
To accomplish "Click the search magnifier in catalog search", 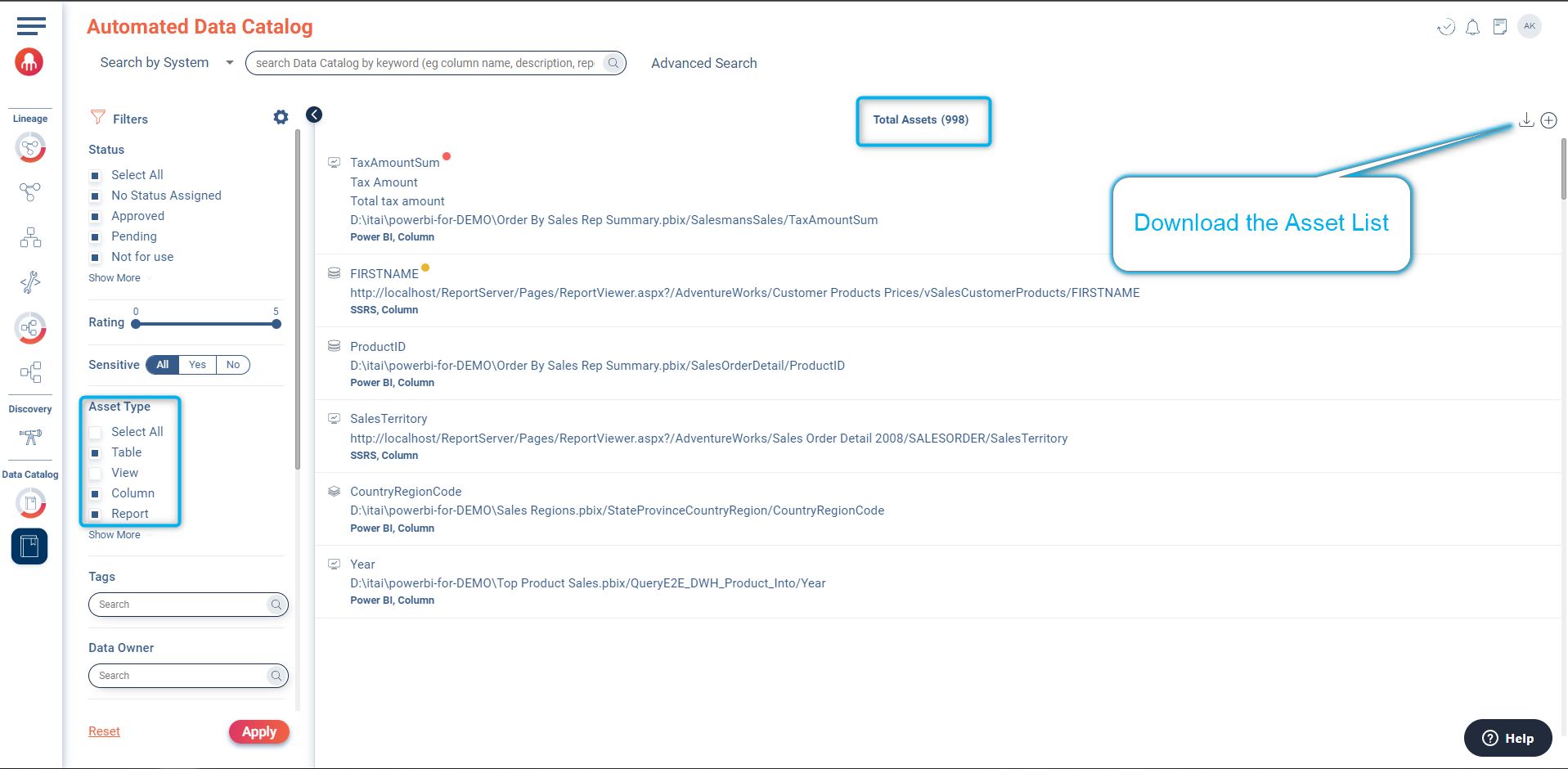I will tap(613, 63).
